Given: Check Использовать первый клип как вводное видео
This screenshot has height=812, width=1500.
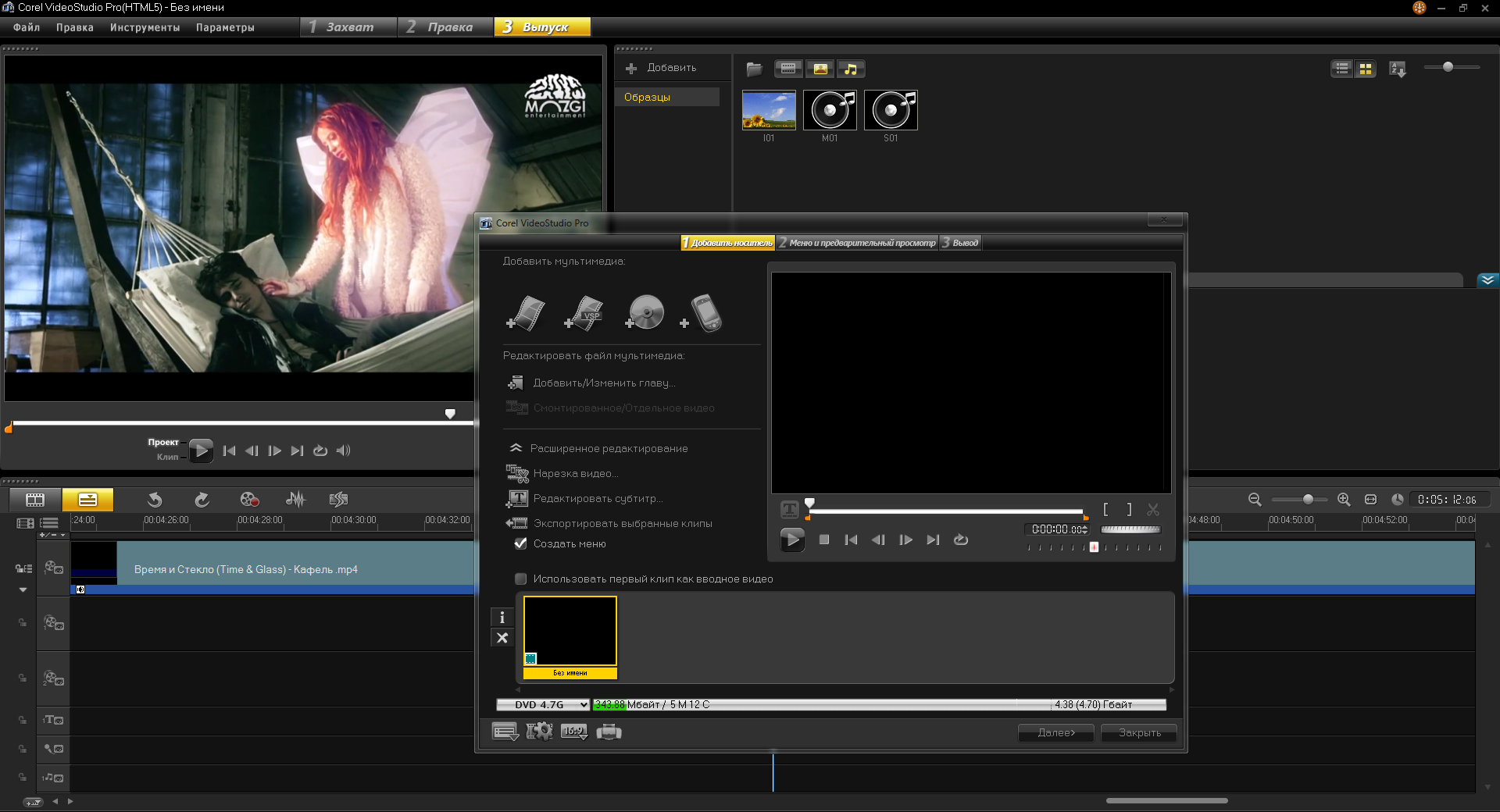Looking at the screenshot, I should tap(520, 579).
